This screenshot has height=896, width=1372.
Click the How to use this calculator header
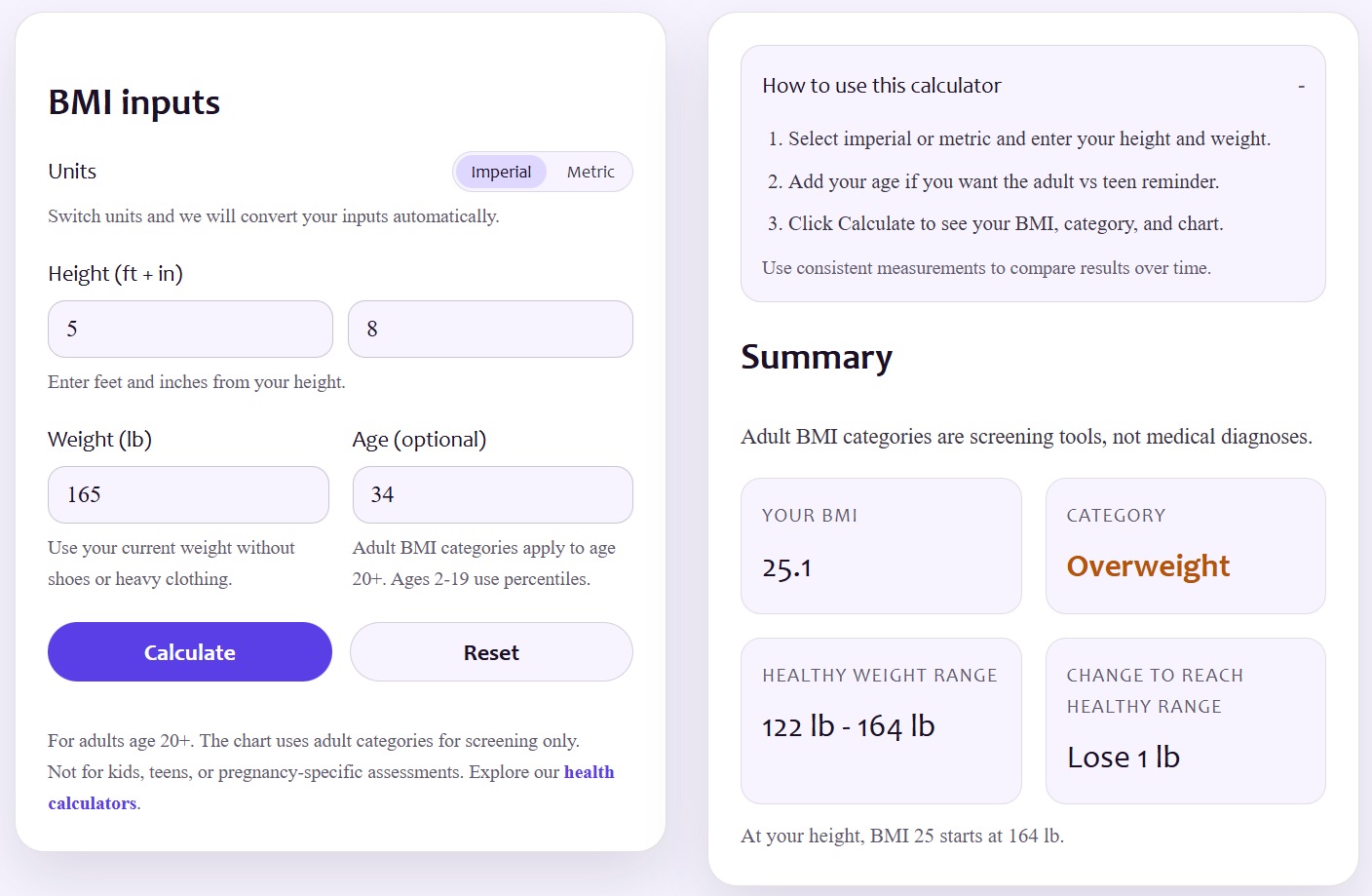(x=882, y=85)
